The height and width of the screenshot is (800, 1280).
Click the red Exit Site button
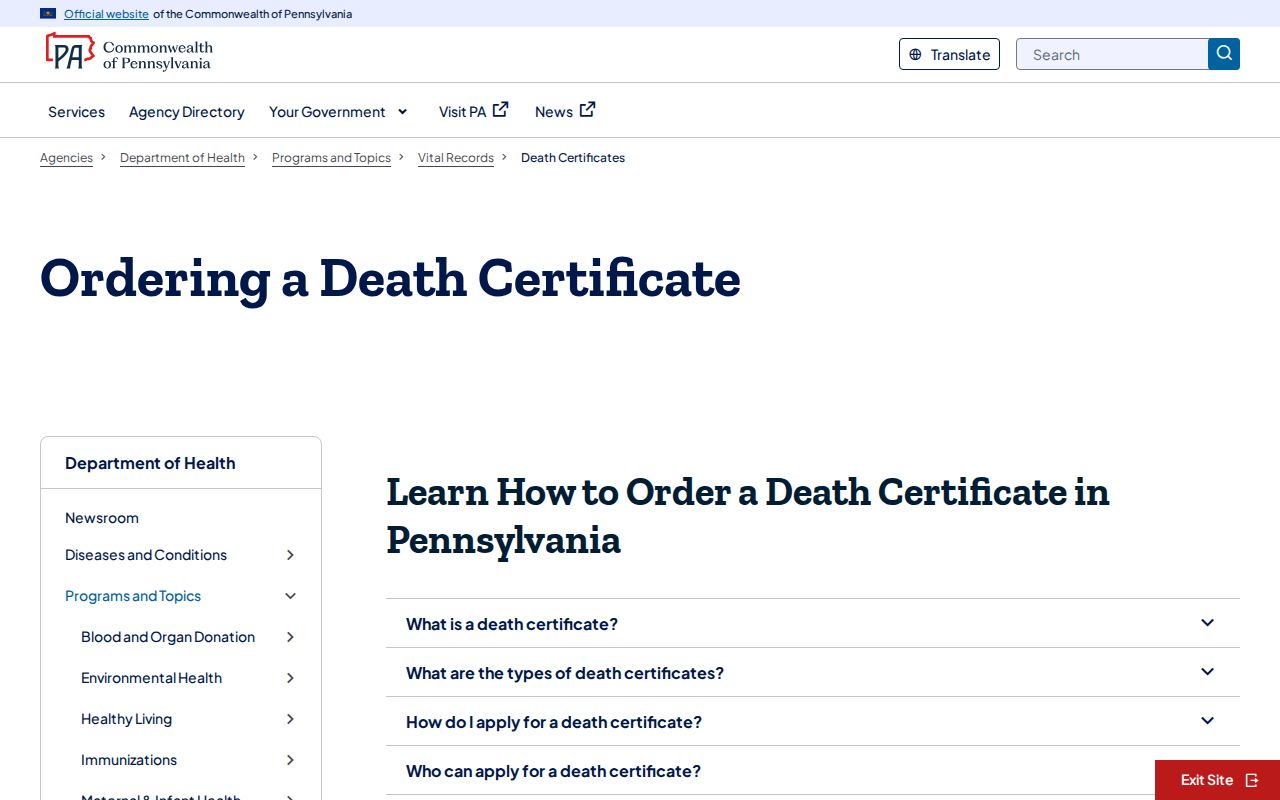click(x=1217, y=780)
